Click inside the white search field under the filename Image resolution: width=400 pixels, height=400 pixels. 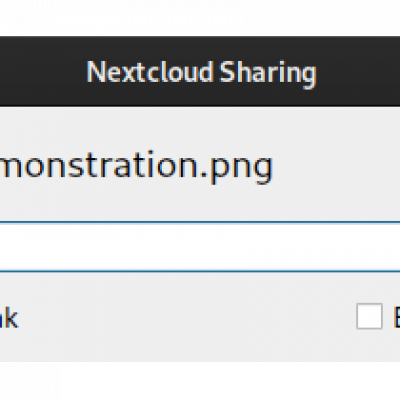(200, 247)
